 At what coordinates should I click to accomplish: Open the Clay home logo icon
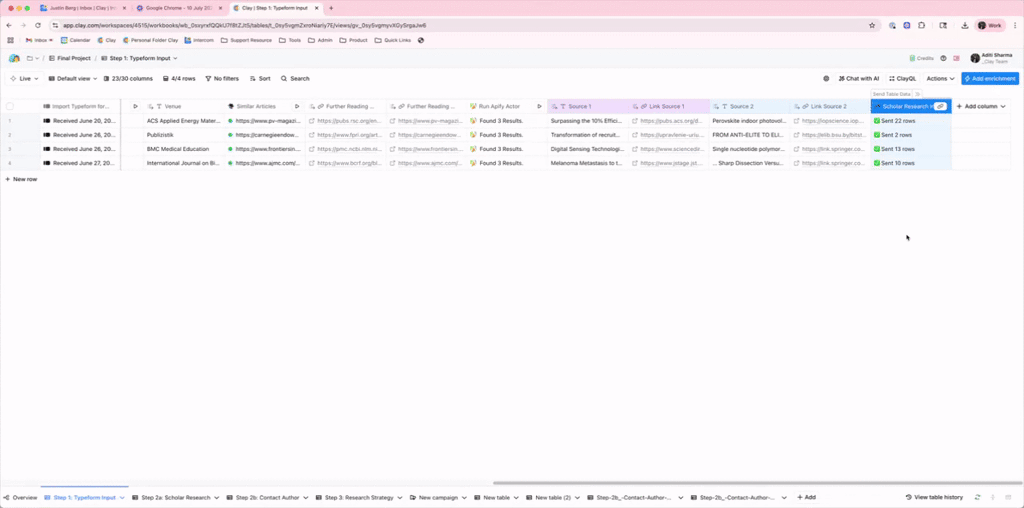pyautogui.click(x=14, y=58)
